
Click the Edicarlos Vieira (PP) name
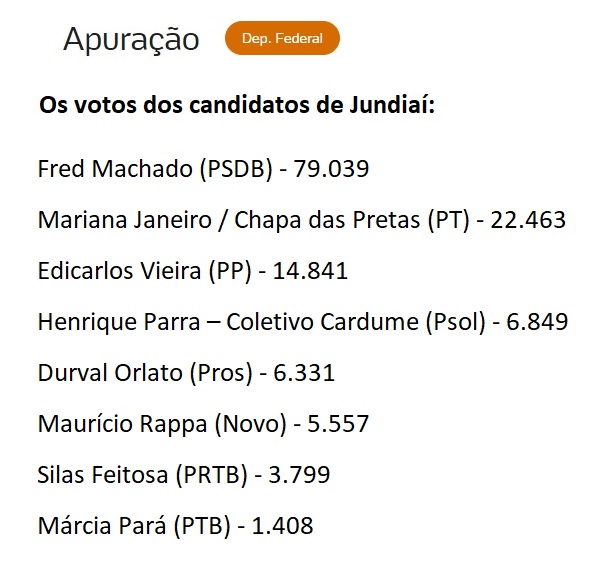(144, 271)
